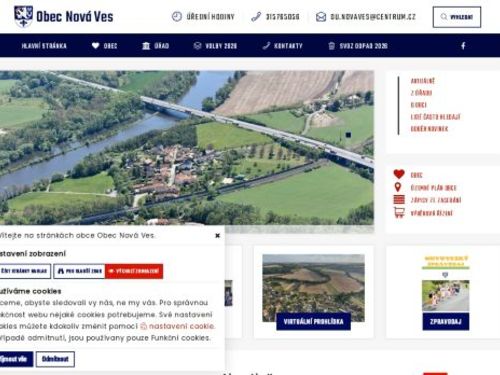The width and height of the screenshot is (500, 375).
Task: Open the third link in the sidebar news list
Action: click(419, 105)
